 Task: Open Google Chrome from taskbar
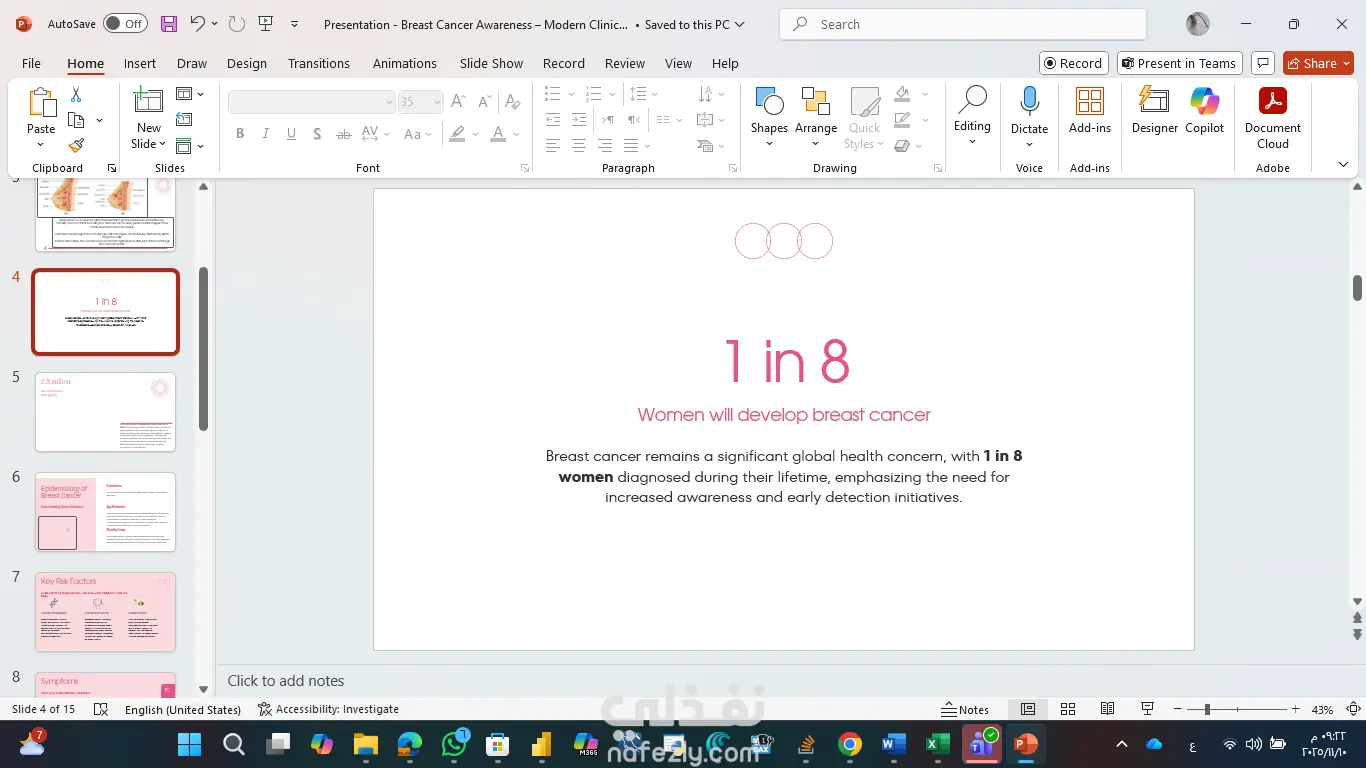coord(850,744)
